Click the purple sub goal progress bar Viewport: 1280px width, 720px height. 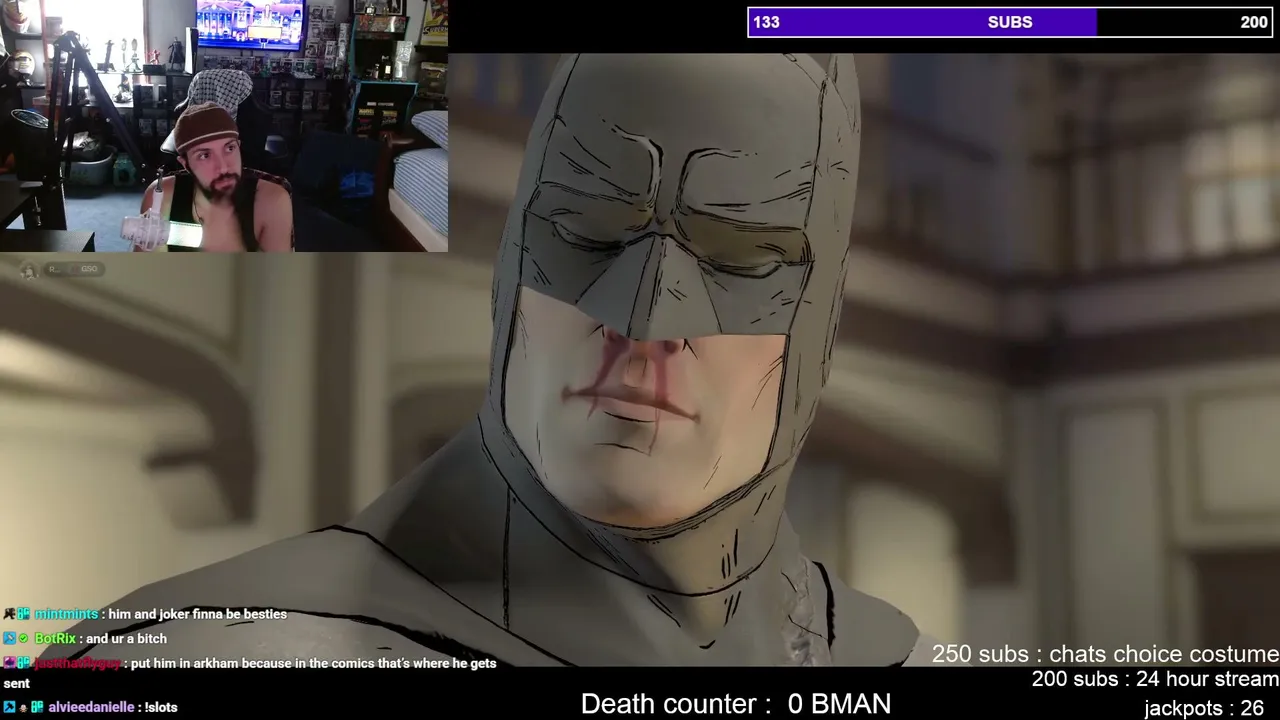click(1010, 22)
